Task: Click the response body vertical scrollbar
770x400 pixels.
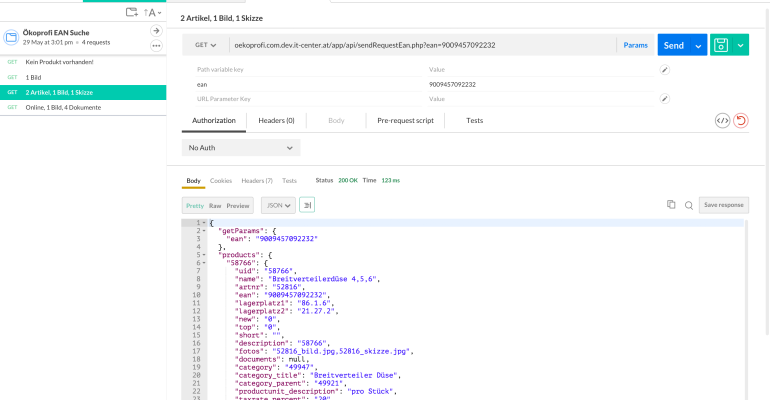Action: click(x=746, y=309)
